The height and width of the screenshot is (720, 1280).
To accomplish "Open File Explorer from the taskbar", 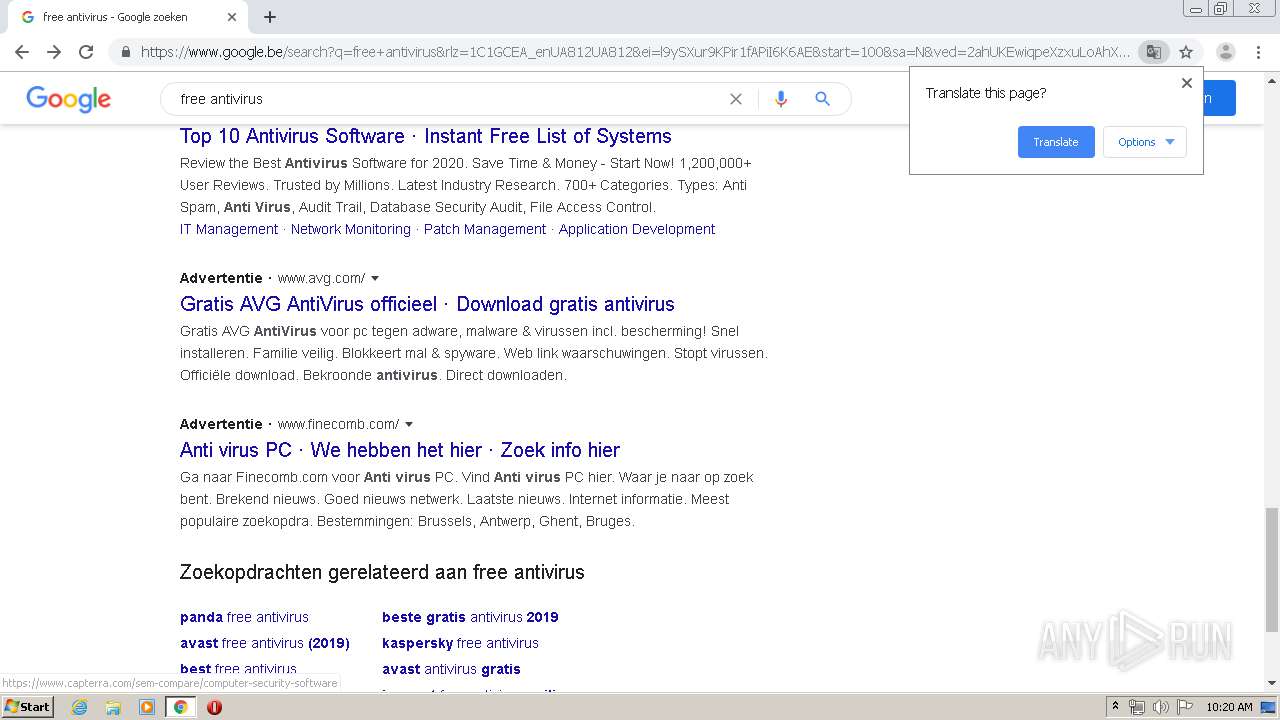I will click(113, 707).
